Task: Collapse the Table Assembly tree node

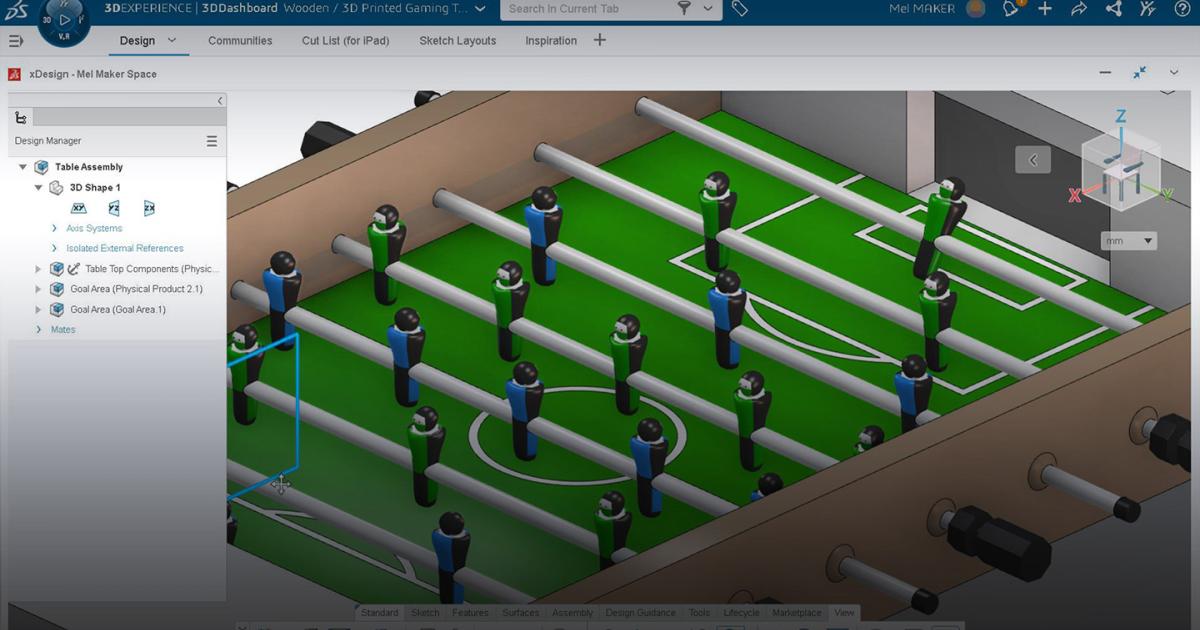Action: click(x=22, y=167)
